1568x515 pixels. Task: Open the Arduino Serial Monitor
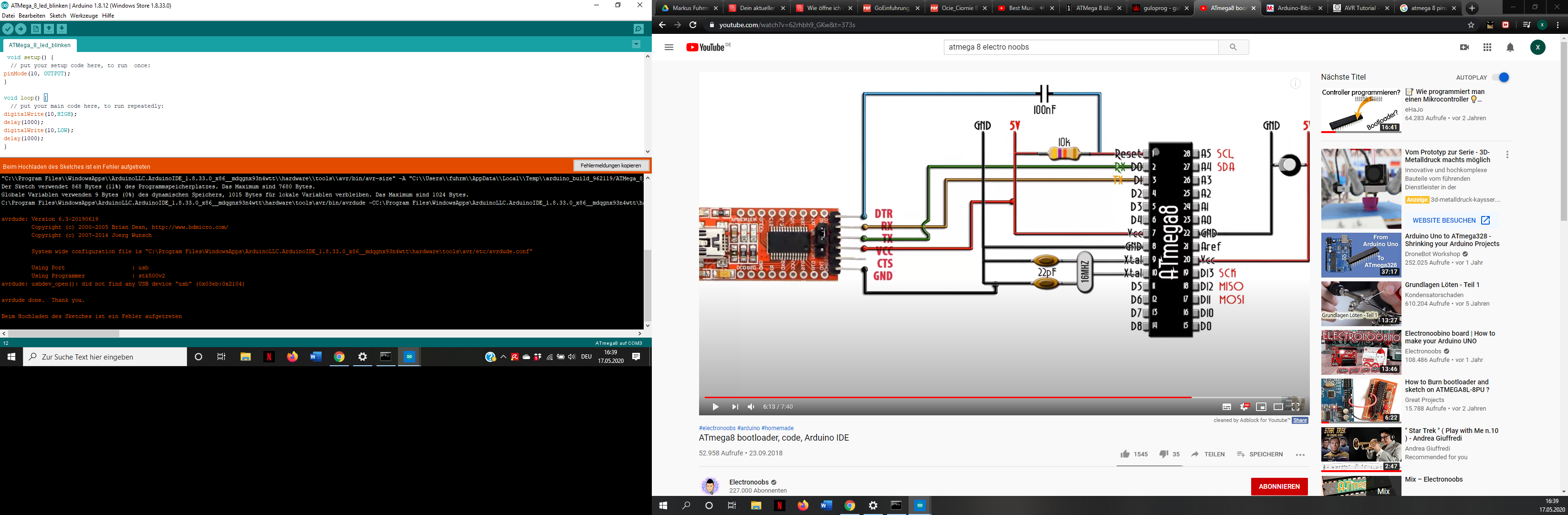638,29
